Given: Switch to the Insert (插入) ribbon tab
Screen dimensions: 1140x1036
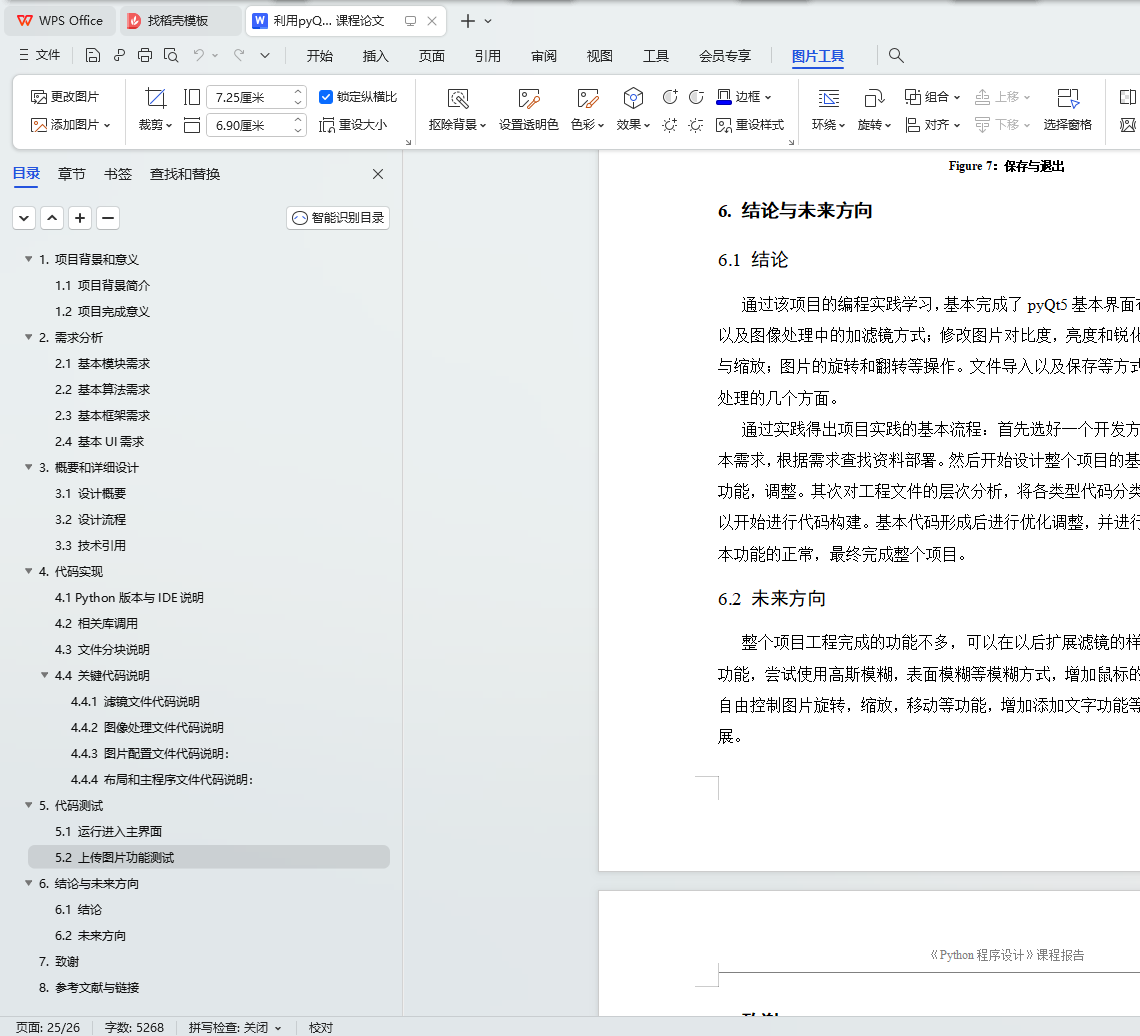Looking at the screenshot, I should click(x=375, y=56).
